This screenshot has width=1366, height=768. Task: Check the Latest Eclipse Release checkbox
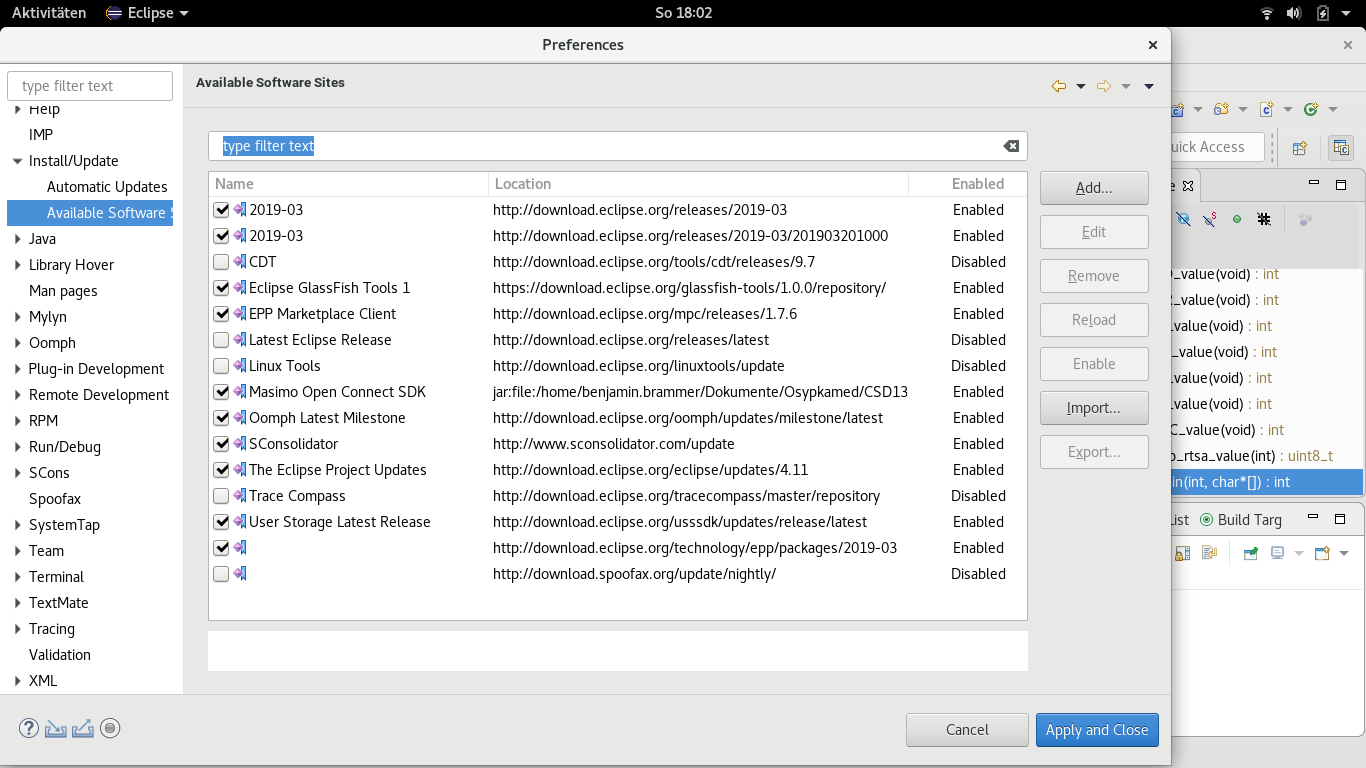(x=221, y=340)
